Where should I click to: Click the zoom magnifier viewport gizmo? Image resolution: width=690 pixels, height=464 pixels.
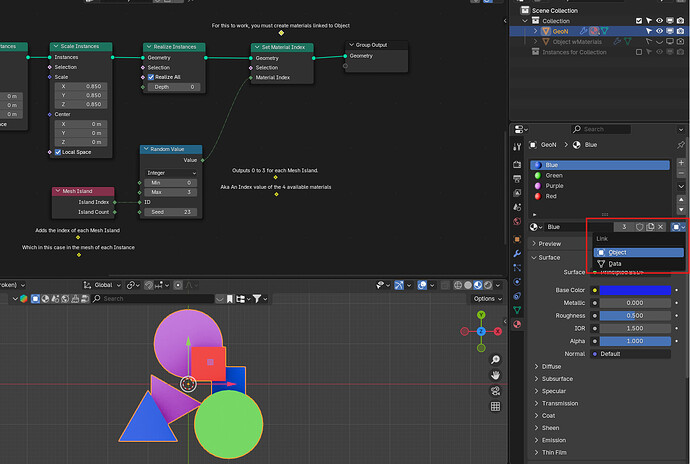coord(495,360)
